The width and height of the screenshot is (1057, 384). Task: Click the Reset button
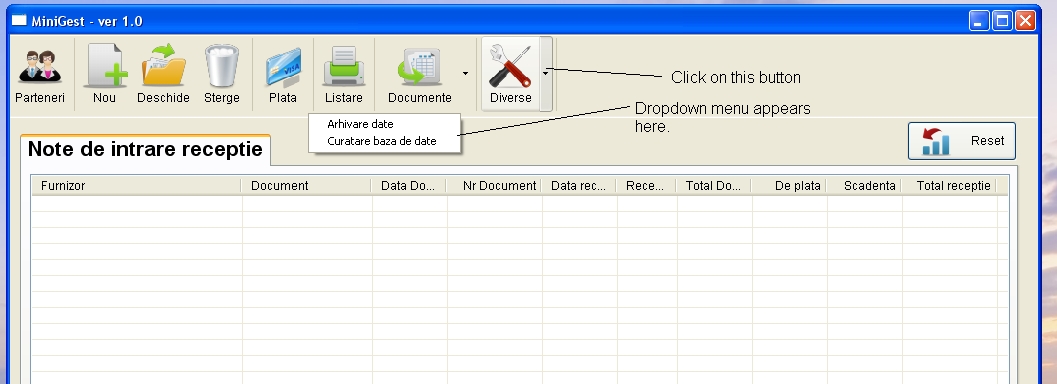click(961, 141)
